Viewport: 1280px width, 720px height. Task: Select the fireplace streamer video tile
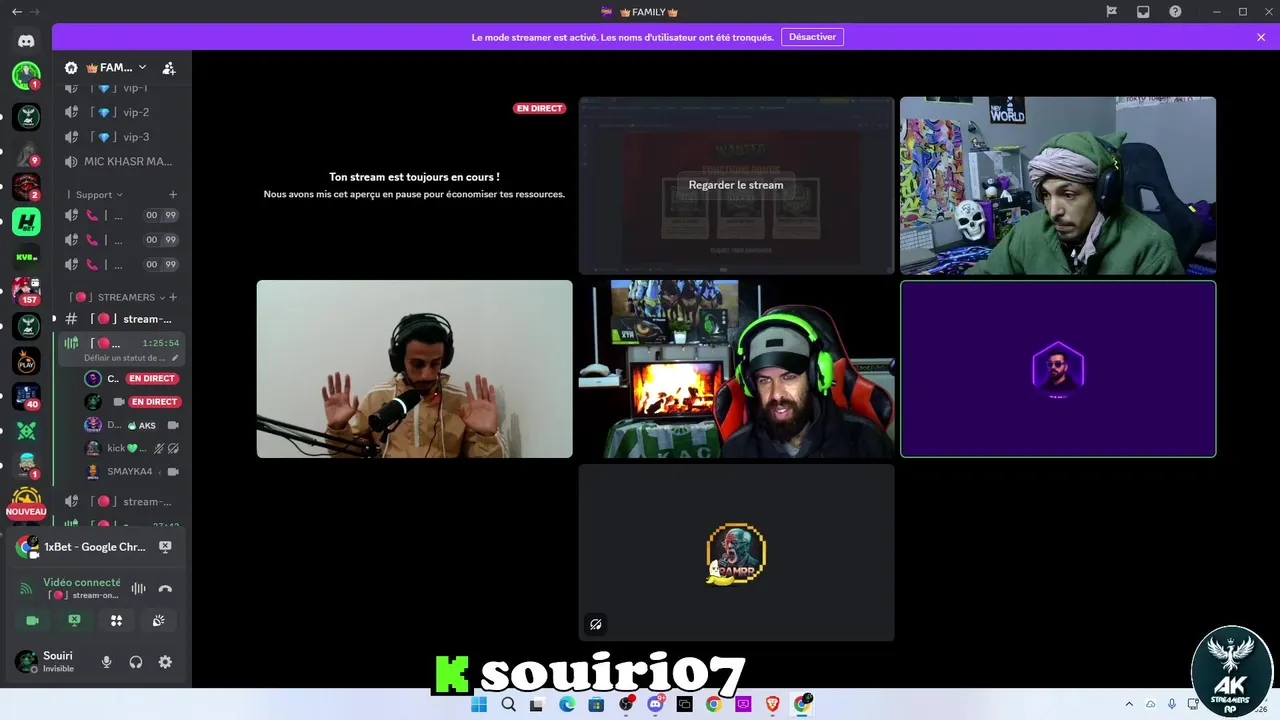[736, 369]
